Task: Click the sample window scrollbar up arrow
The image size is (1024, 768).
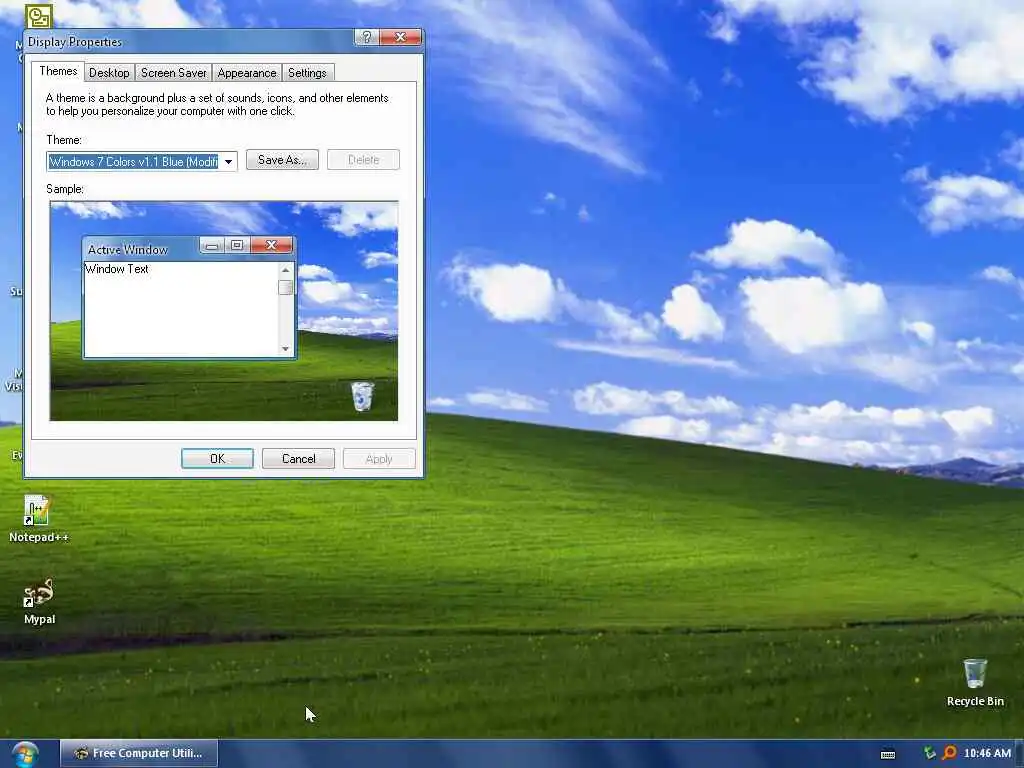Action: (285, 270)
